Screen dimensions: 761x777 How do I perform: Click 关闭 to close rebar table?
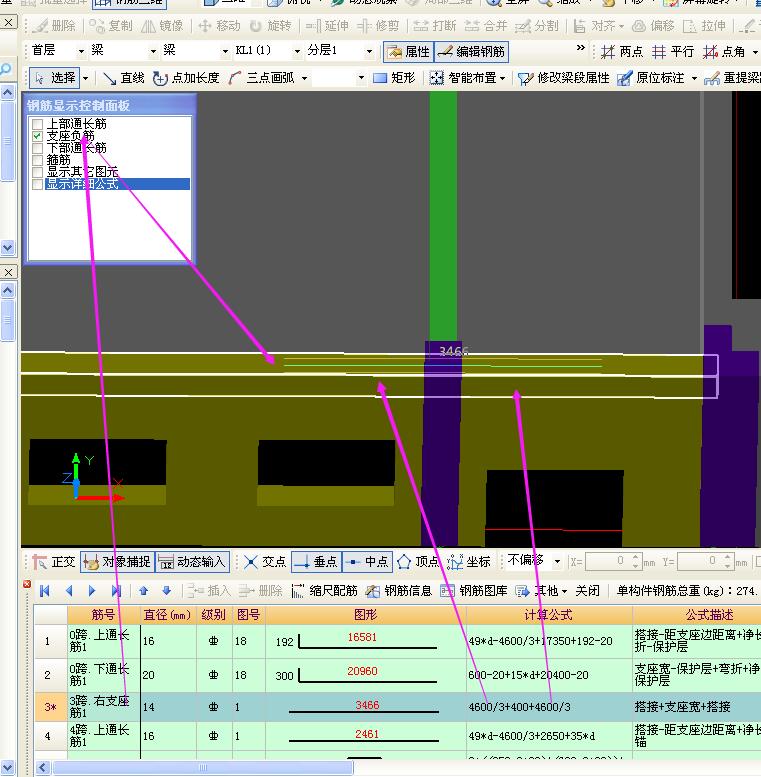coord(587,591)
